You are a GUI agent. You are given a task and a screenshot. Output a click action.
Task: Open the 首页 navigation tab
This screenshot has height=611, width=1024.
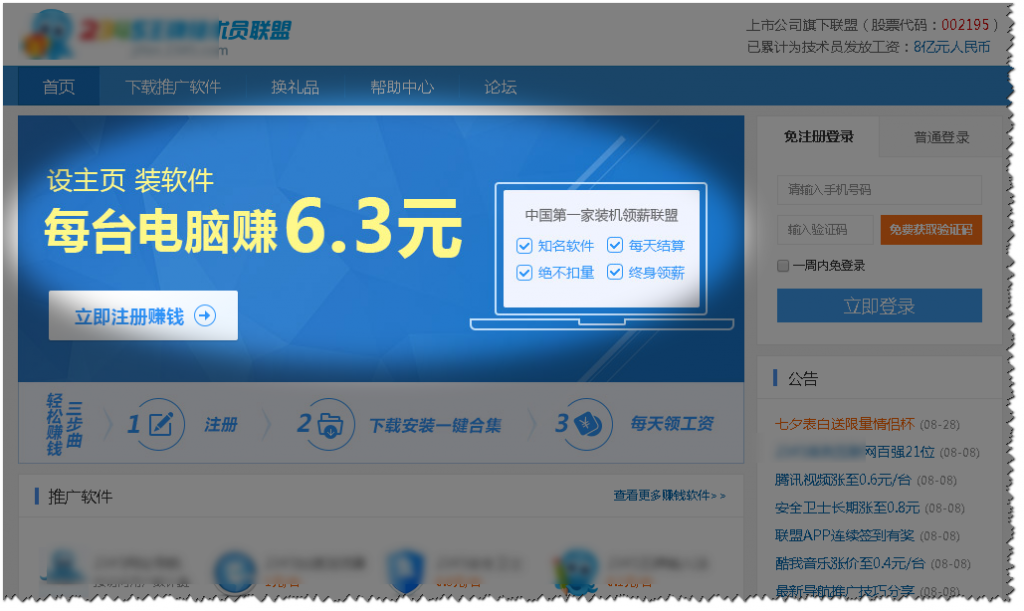59,87
